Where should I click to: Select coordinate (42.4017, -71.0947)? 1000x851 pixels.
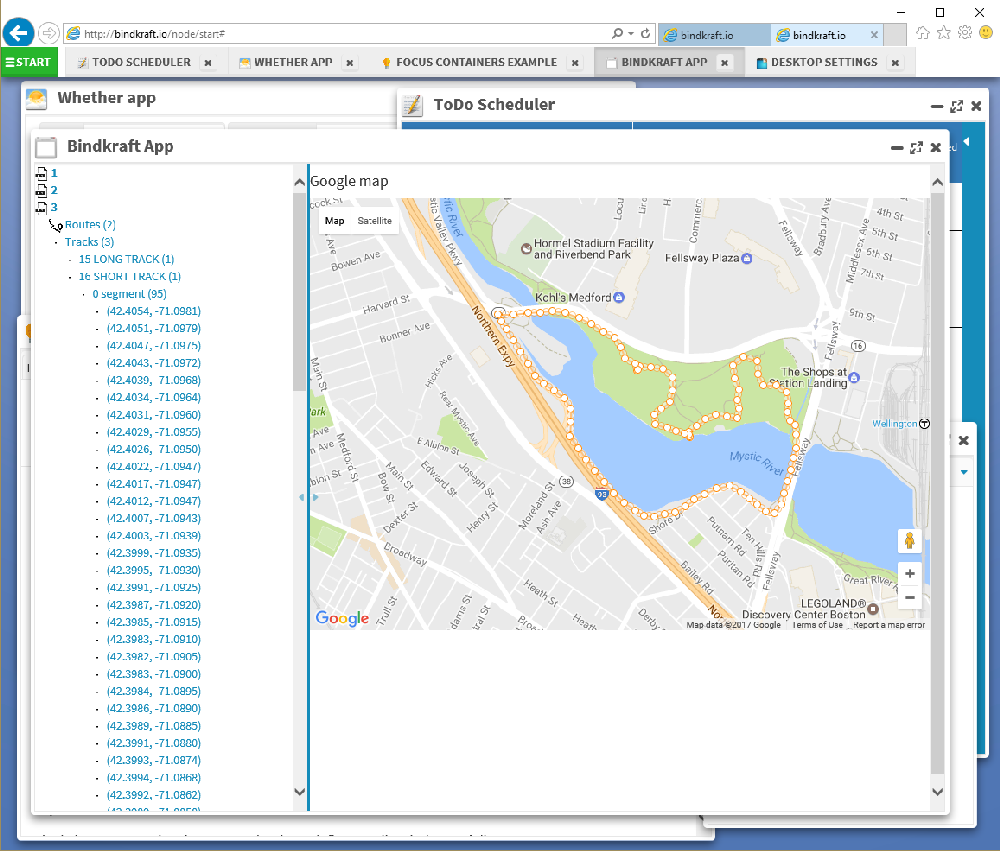coord(154,484)
